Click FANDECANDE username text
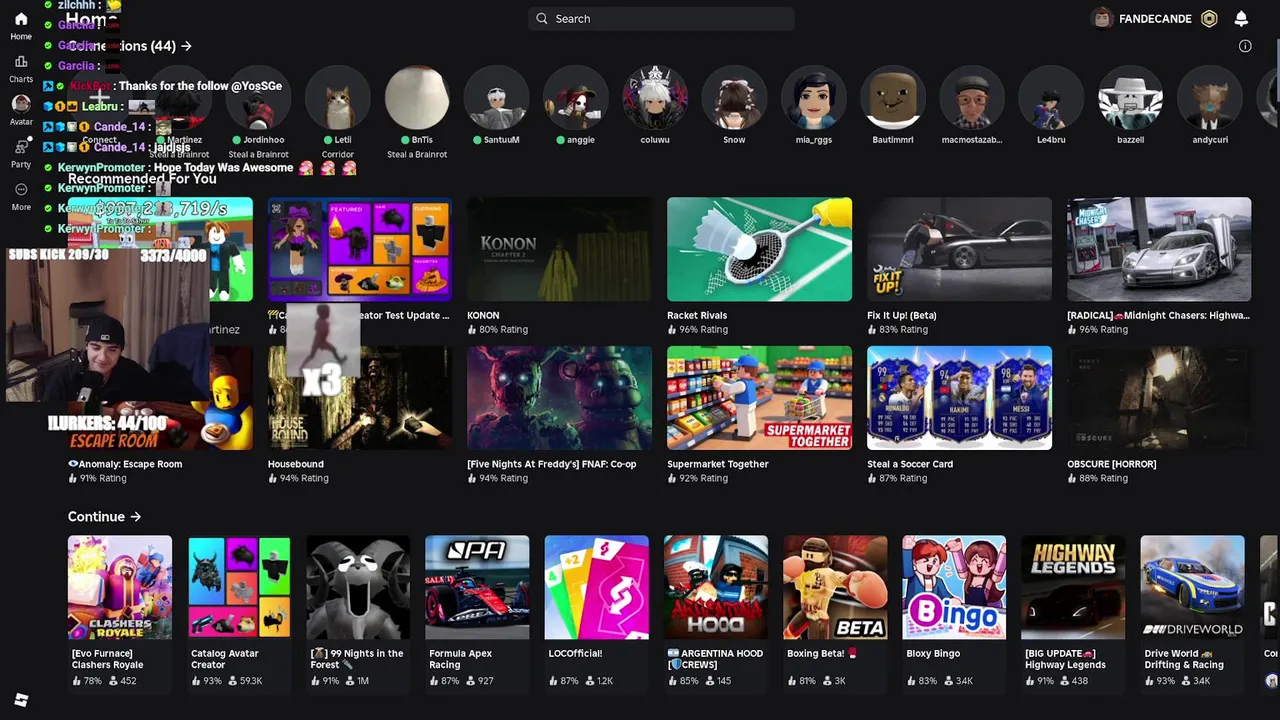The image size is (1280, 720). pyautogui.click(x=1155, y=19)
